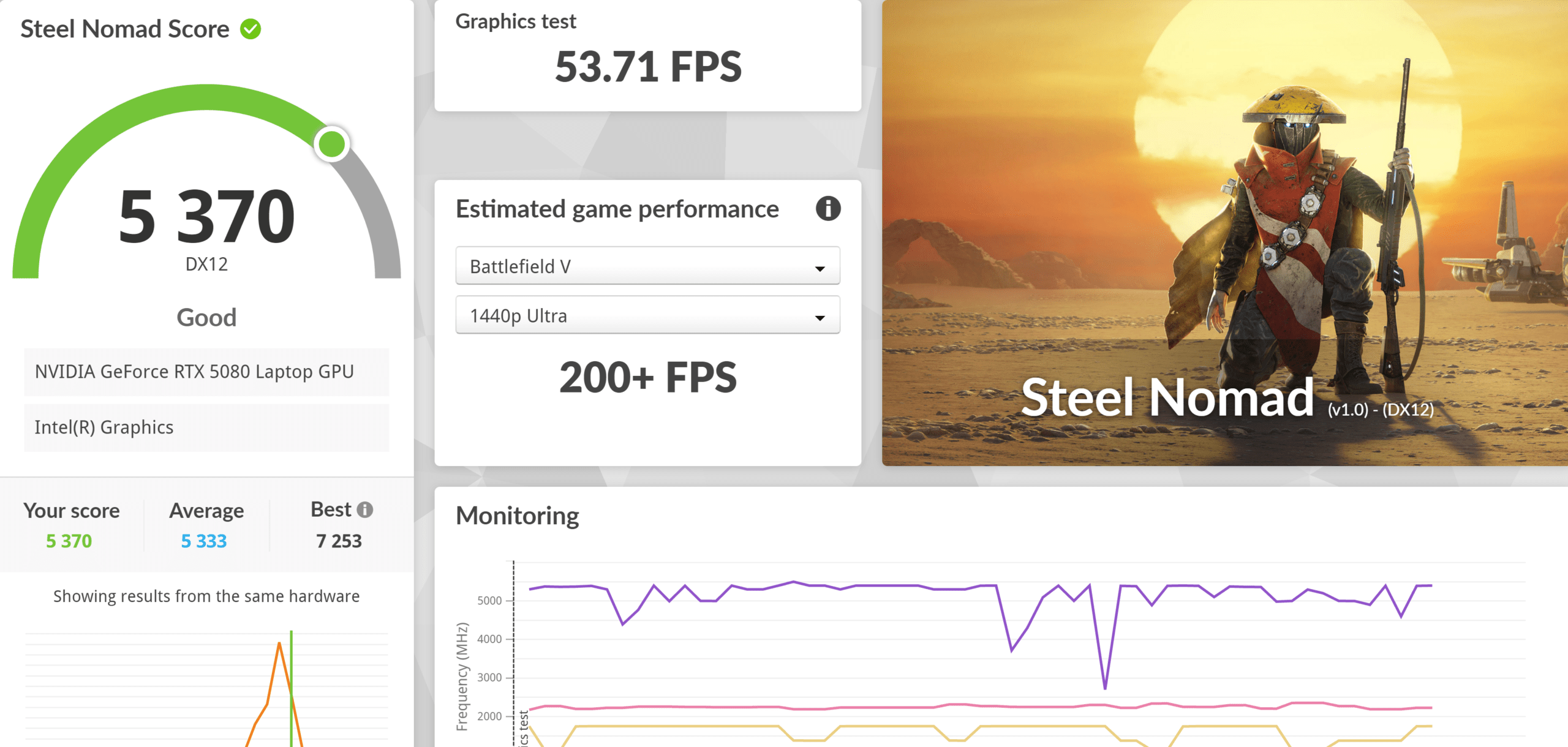Expand the 1440p Ultra resolution dropdown
Viewport: 1568px width, 747px height.
point(647,315)
